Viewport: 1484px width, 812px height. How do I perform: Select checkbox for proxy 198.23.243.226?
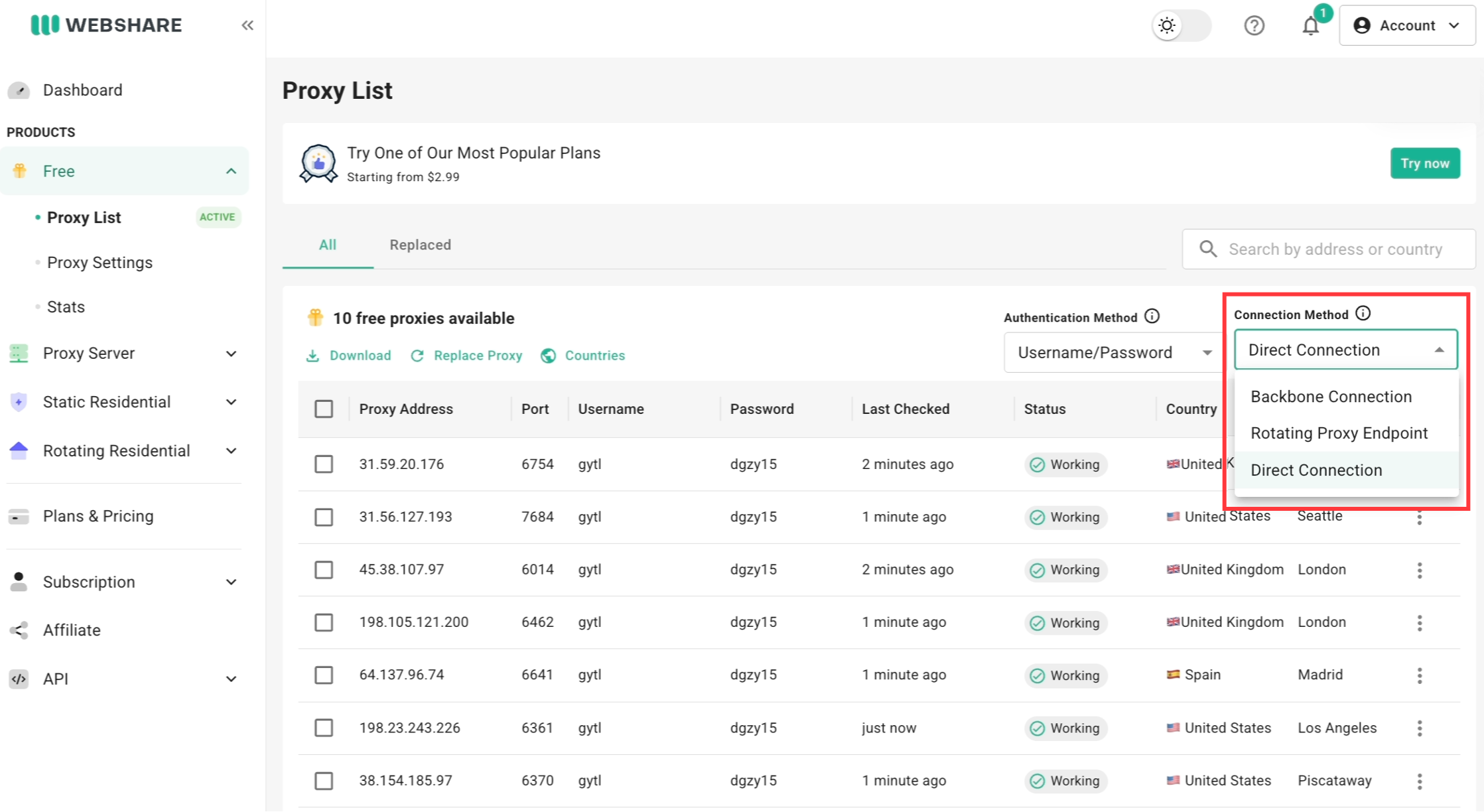tap(324, 728)
